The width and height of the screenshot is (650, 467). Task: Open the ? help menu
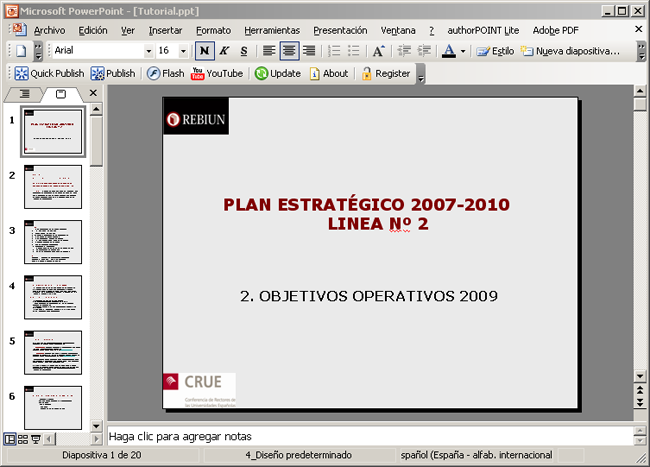click(x=432, y=30)
